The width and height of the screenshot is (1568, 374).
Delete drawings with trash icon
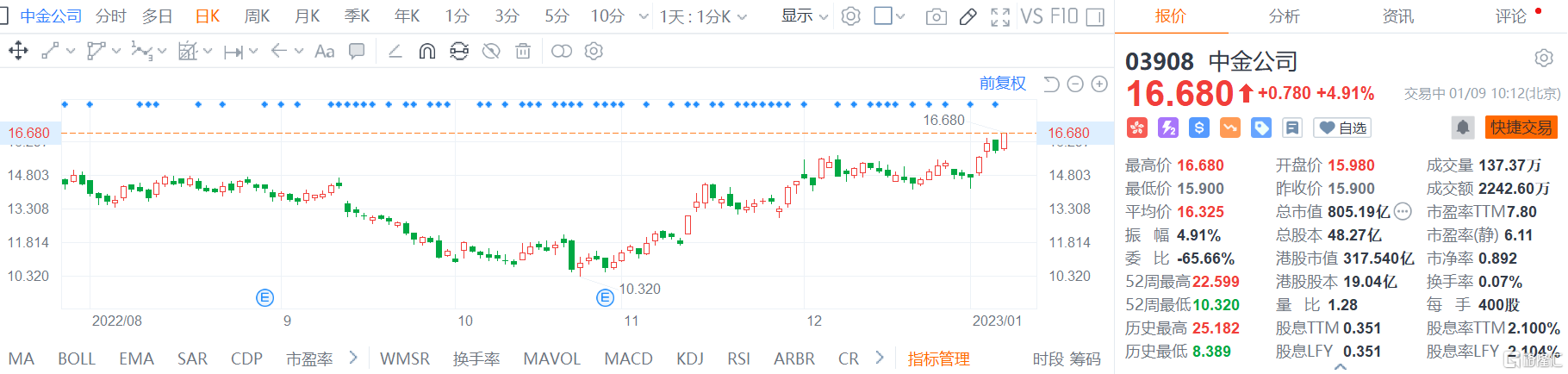[523, 52]
